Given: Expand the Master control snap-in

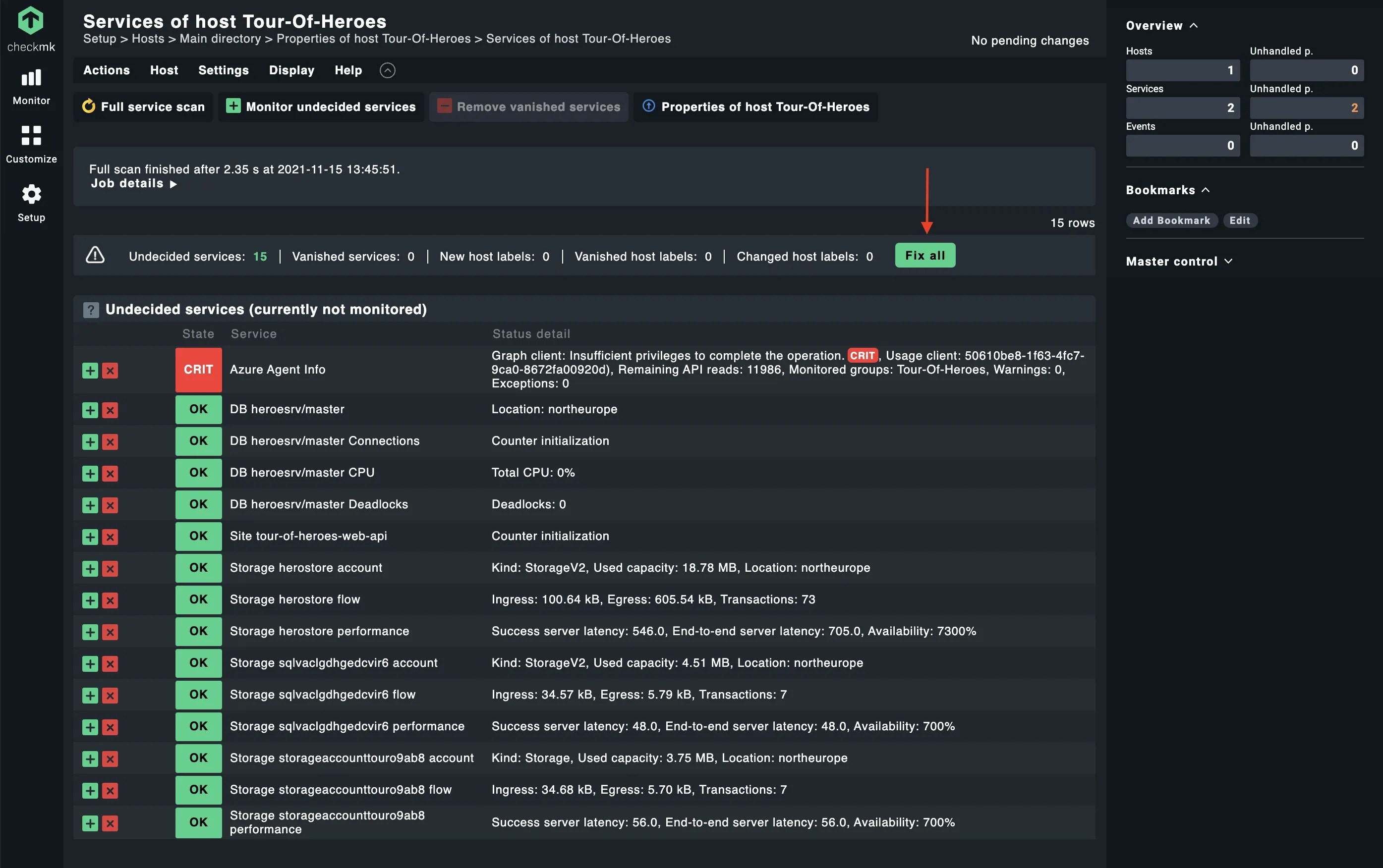Looking at the screenshot, I should point(1179,261).
